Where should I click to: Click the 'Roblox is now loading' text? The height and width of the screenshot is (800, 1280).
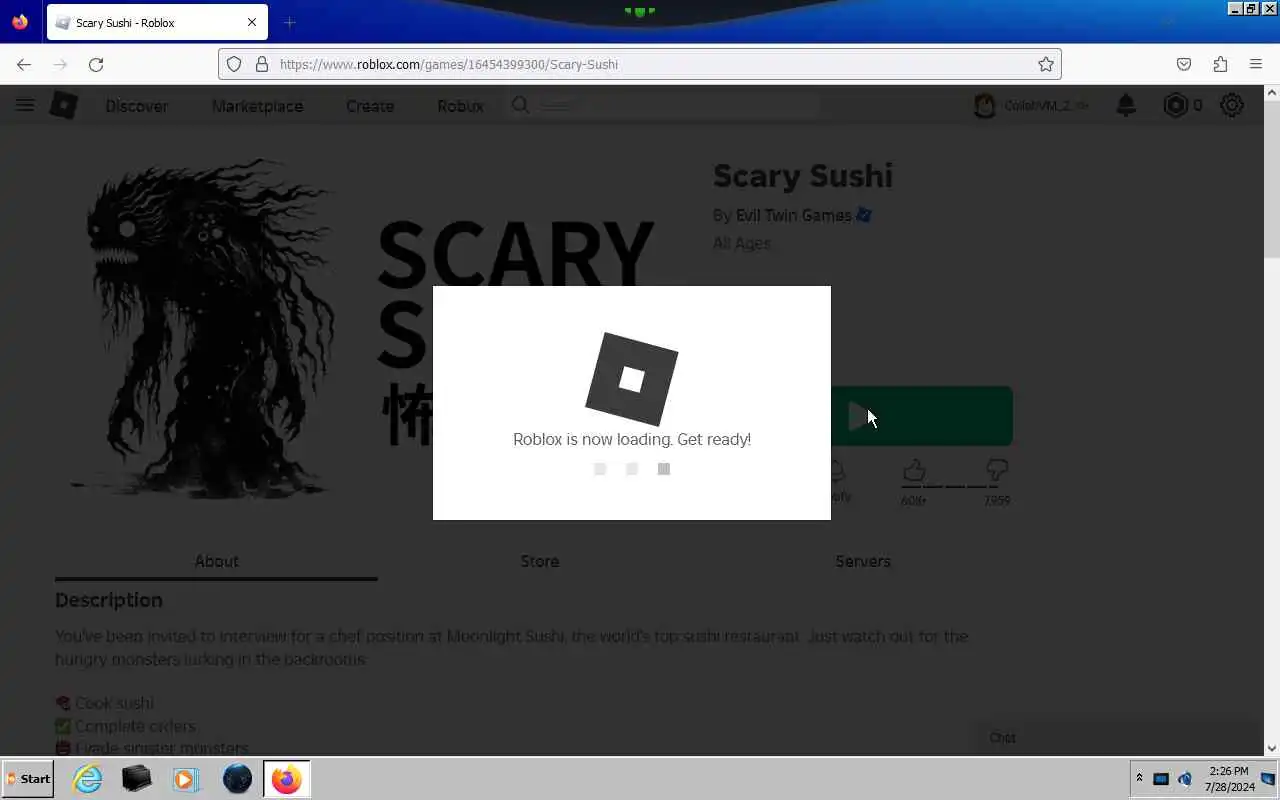(632, 439)
